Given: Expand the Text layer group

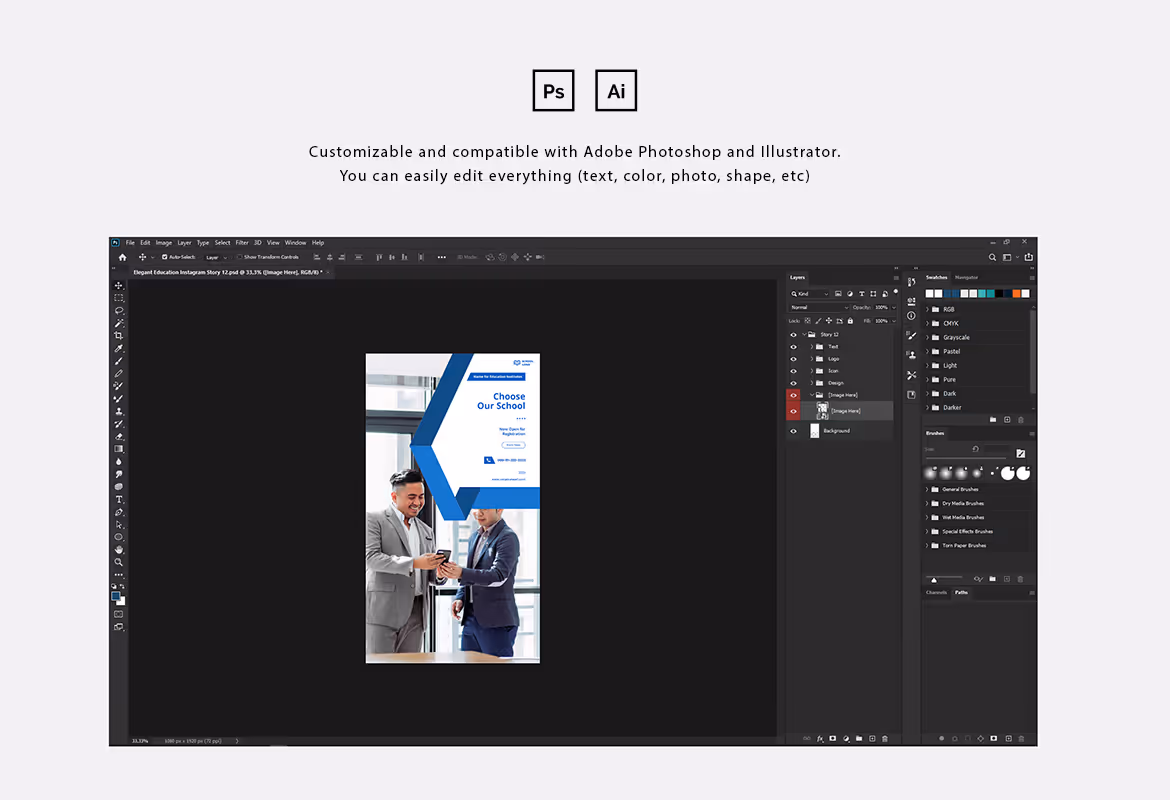Looking at the screenshot, I should pyautogui.click(x=812, y=347).
